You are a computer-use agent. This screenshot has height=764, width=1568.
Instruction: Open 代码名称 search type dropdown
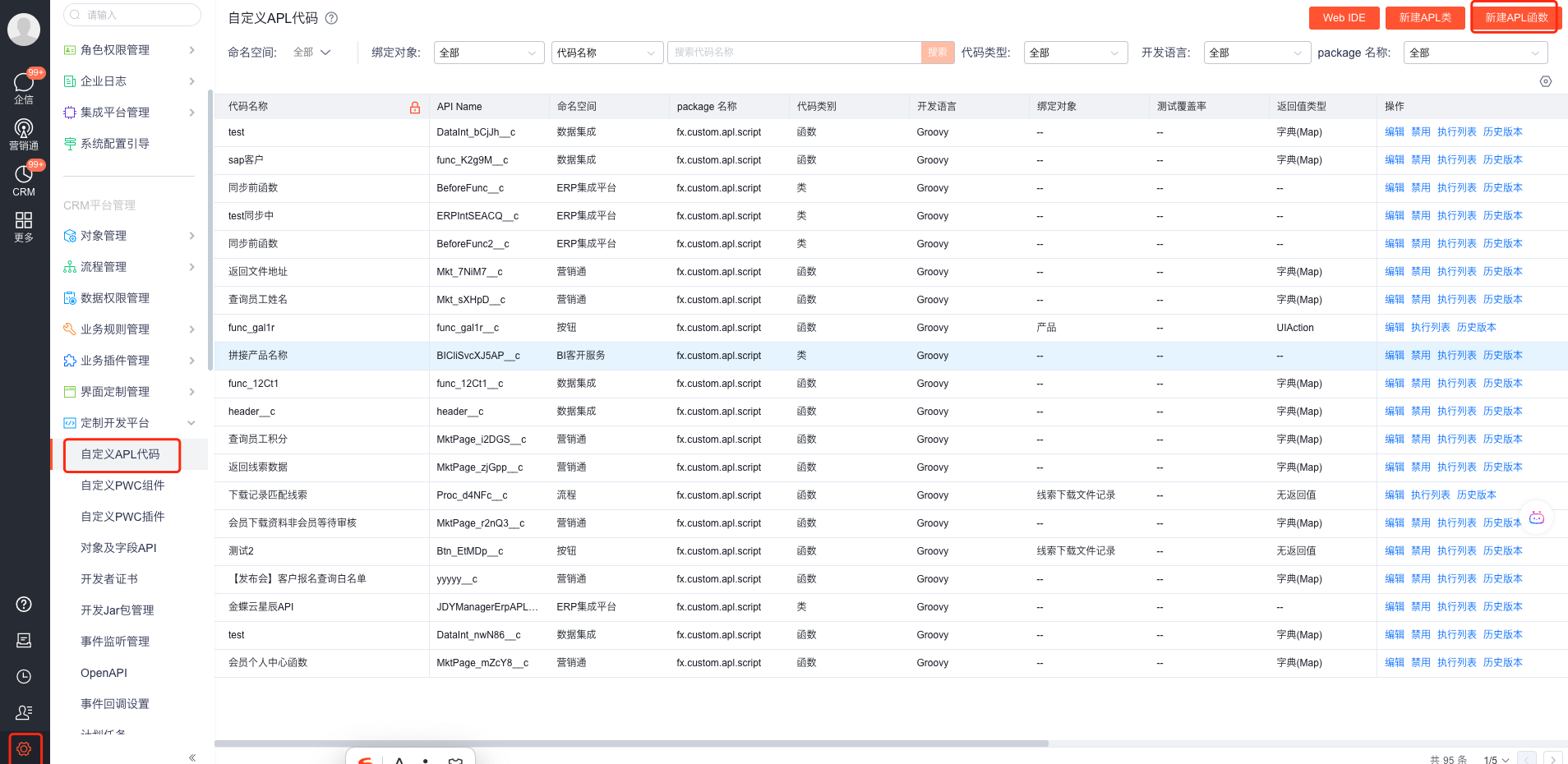pos(607,53)
